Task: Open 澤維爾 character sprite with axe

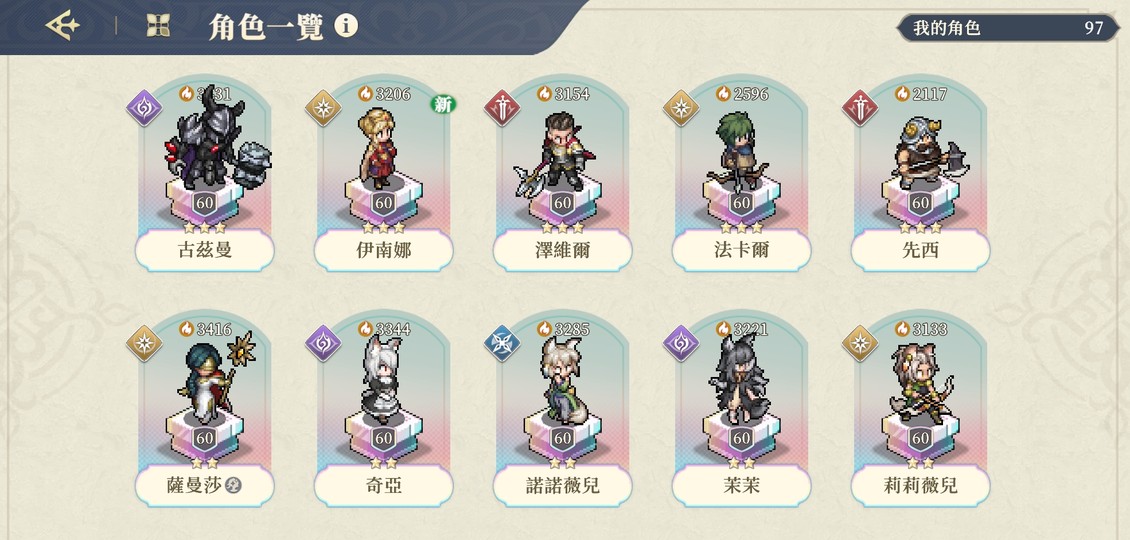Action: coord(555,153)
